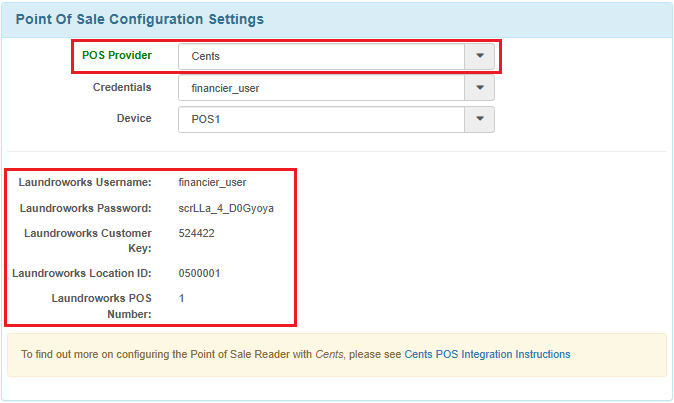Click the Laundroworks Password label
The height and width of the screenshot is (403, 674).
86,208
